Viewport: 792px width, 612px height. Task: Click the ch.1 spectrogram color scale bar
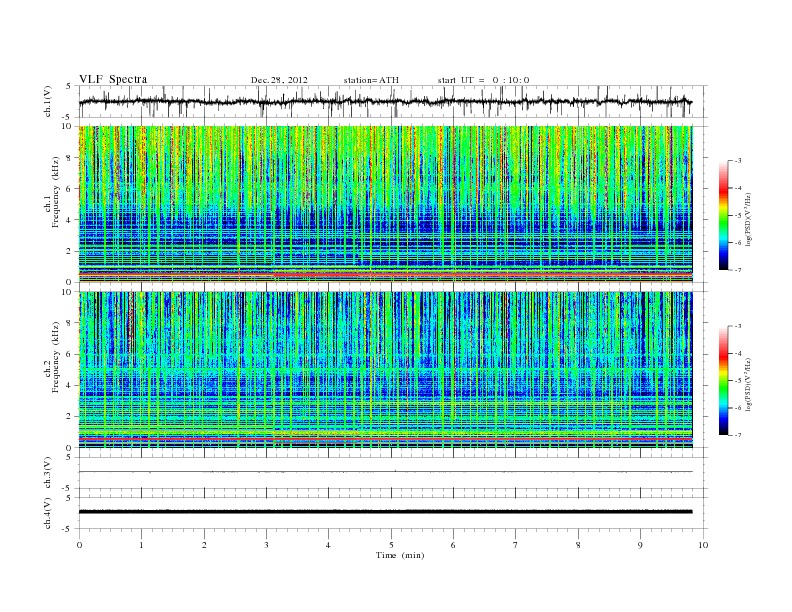[723, 215]
